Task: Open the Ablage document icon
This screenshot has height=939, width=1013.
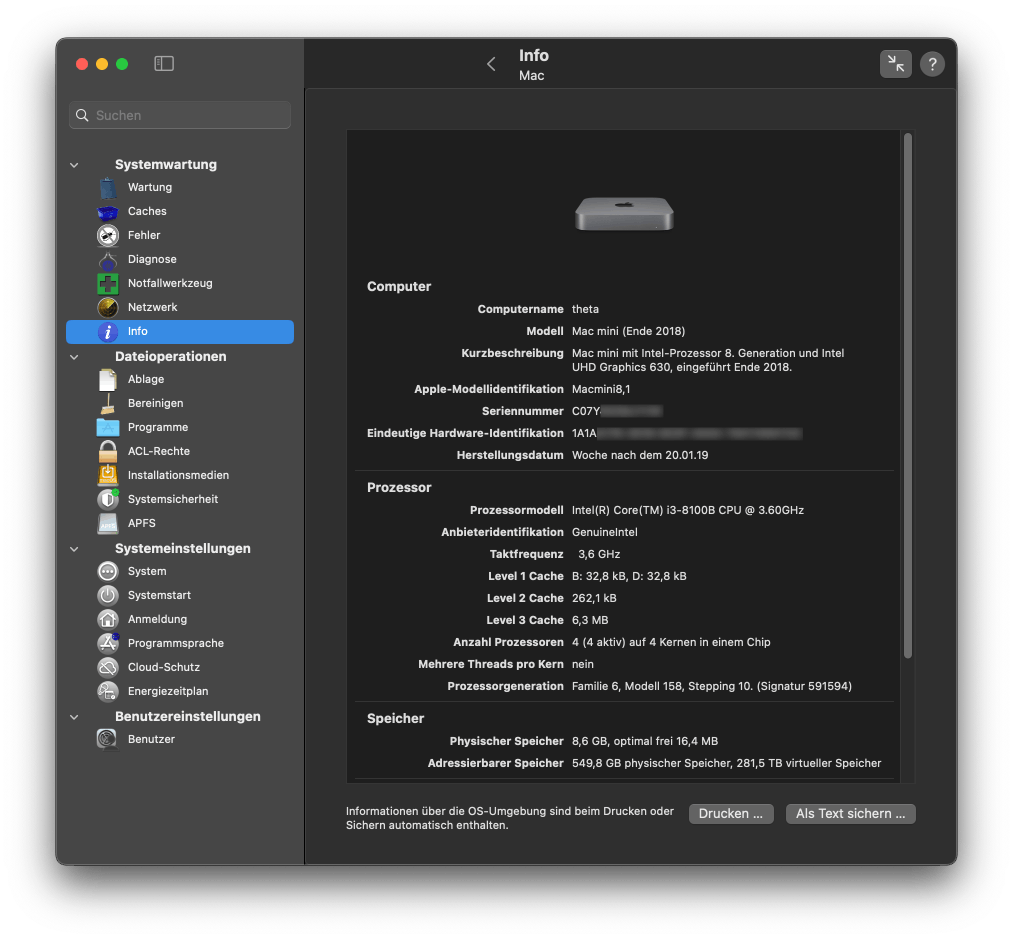Action: (108, 379)
